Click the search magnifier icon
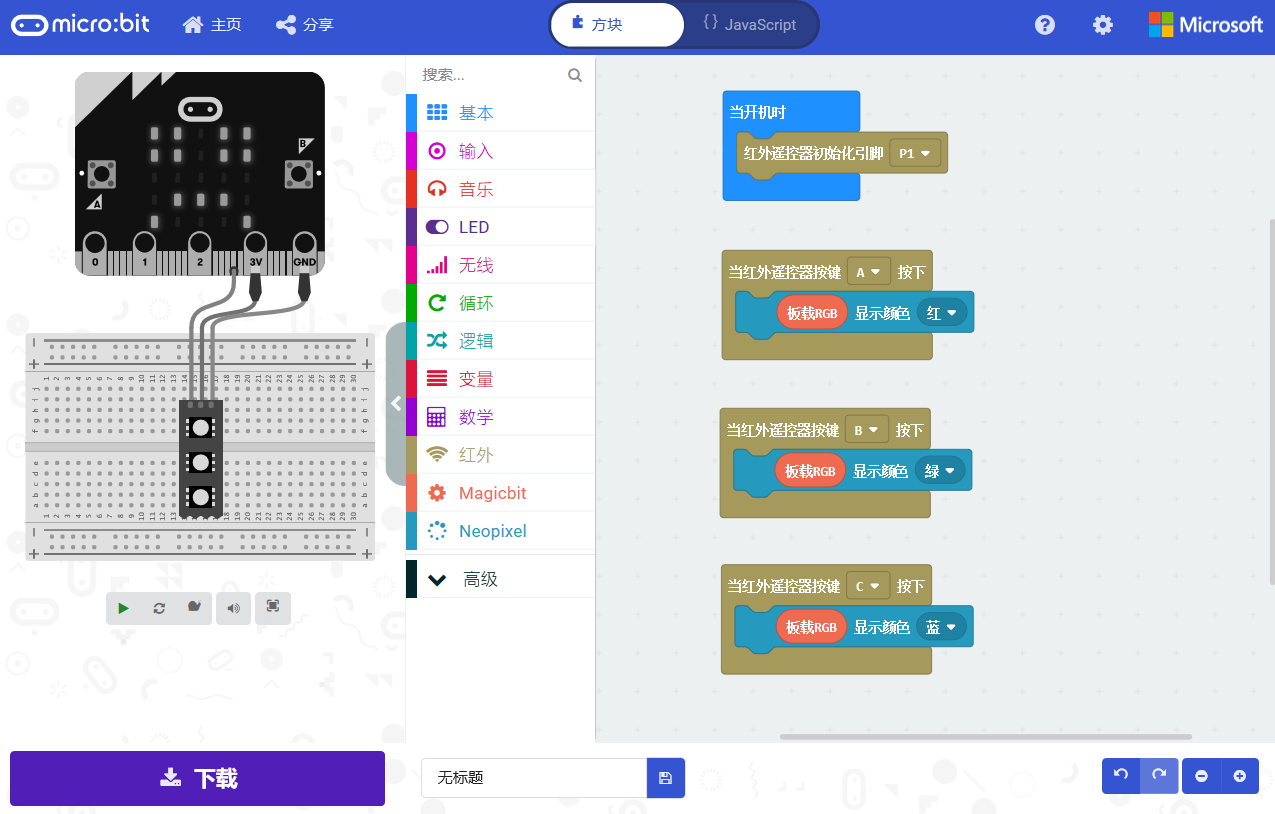The height and width of the screenshot is (814, 1275). pos(575,75)
